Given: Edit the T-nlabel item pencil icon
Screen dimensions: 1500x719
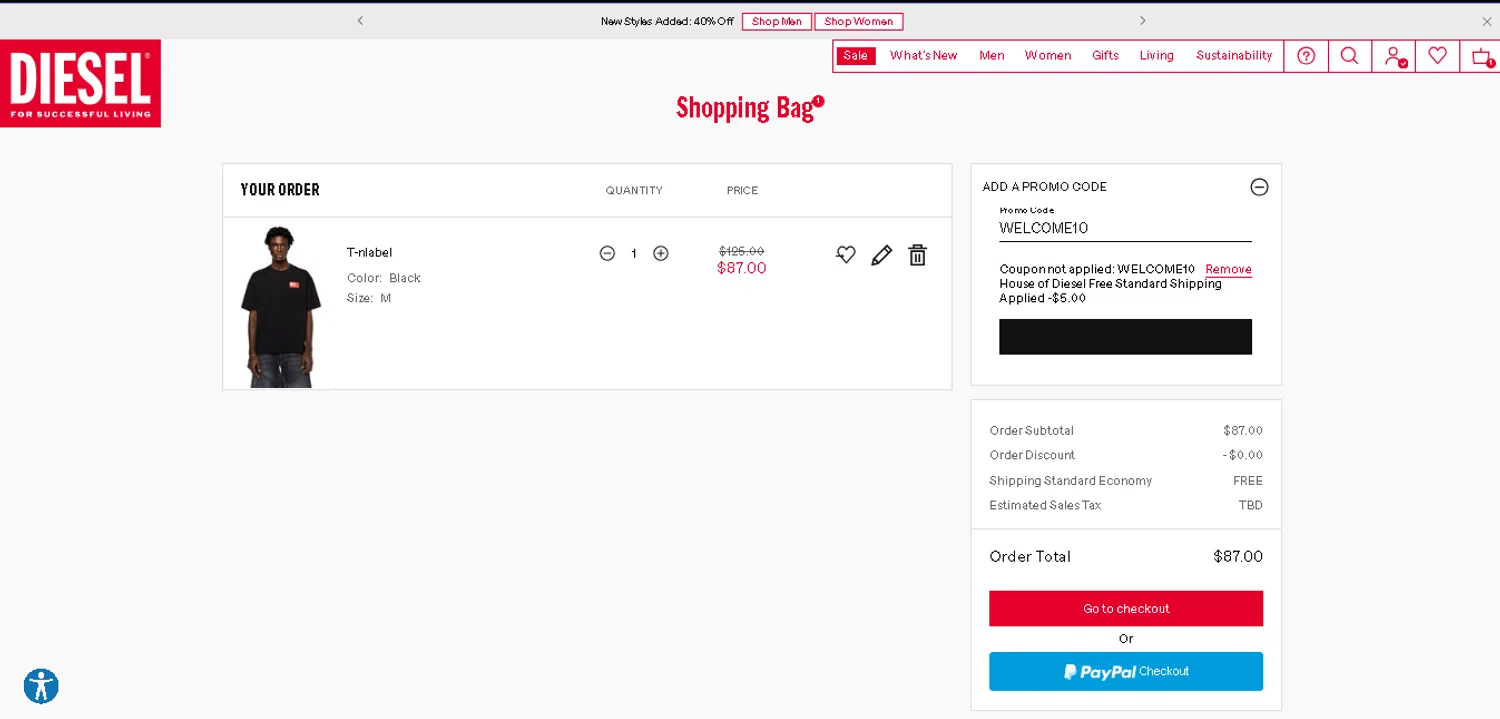Looking at the screenshot, I should click(x=881, y=255).
